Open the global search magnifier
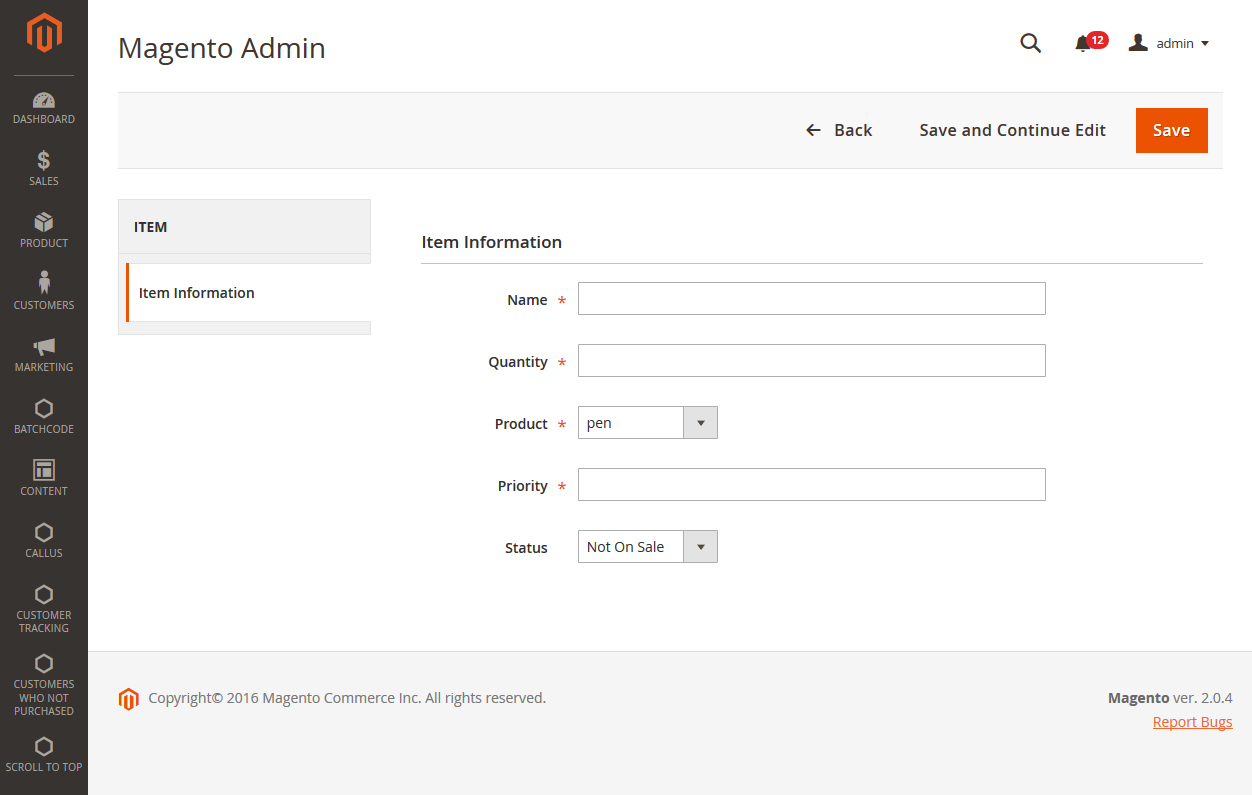The width and height of the screenshot is (1252, 795). 1030,43
